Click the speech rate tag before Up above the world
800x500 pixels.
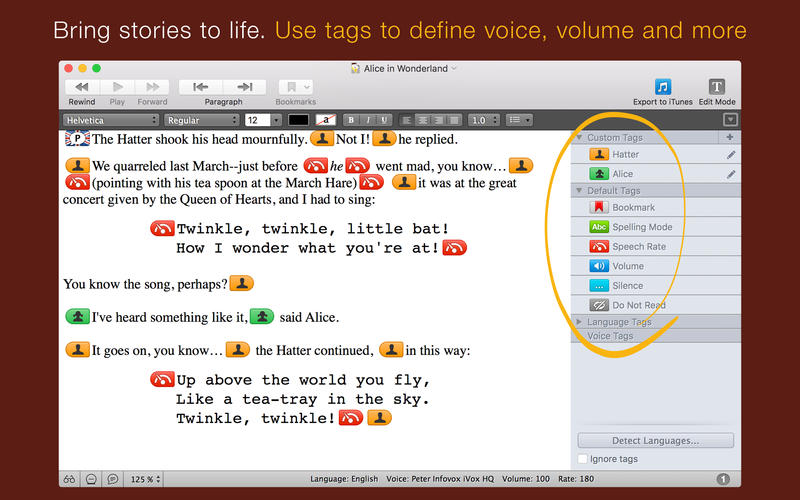pyautogui.click(x=162, y=379)
